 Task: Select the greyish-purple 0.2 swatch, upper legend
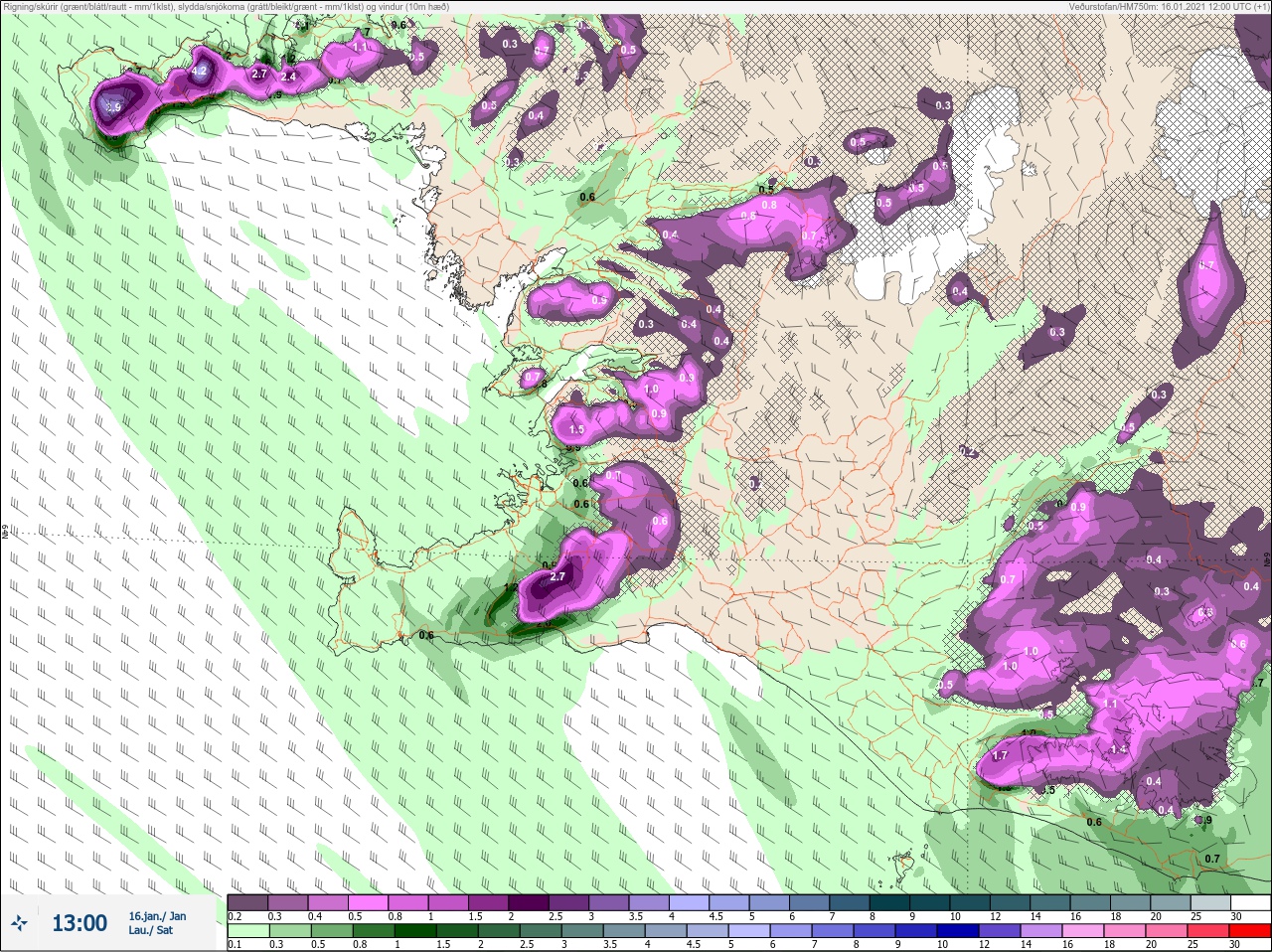[247, 902]
